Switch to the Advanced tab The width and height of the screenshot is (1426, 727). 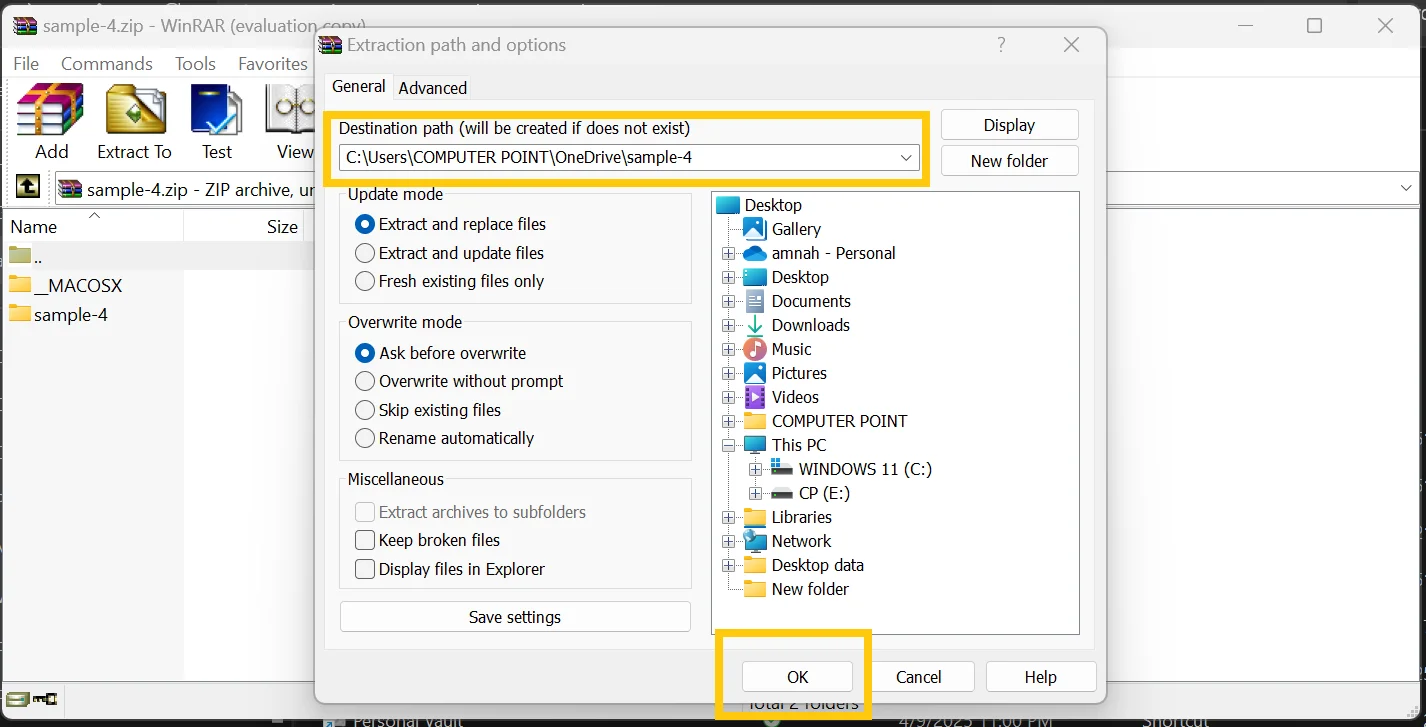[x=432, y=88]
